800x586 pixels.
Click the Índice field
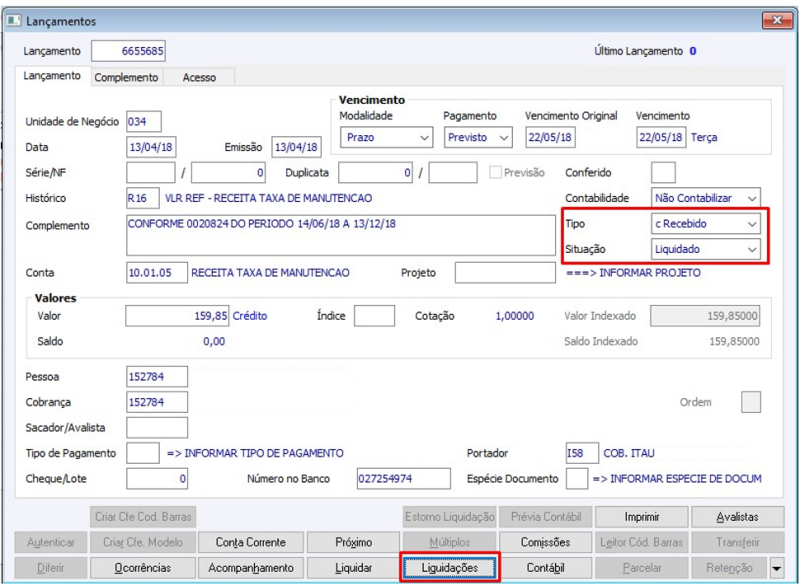coord(374,316)
